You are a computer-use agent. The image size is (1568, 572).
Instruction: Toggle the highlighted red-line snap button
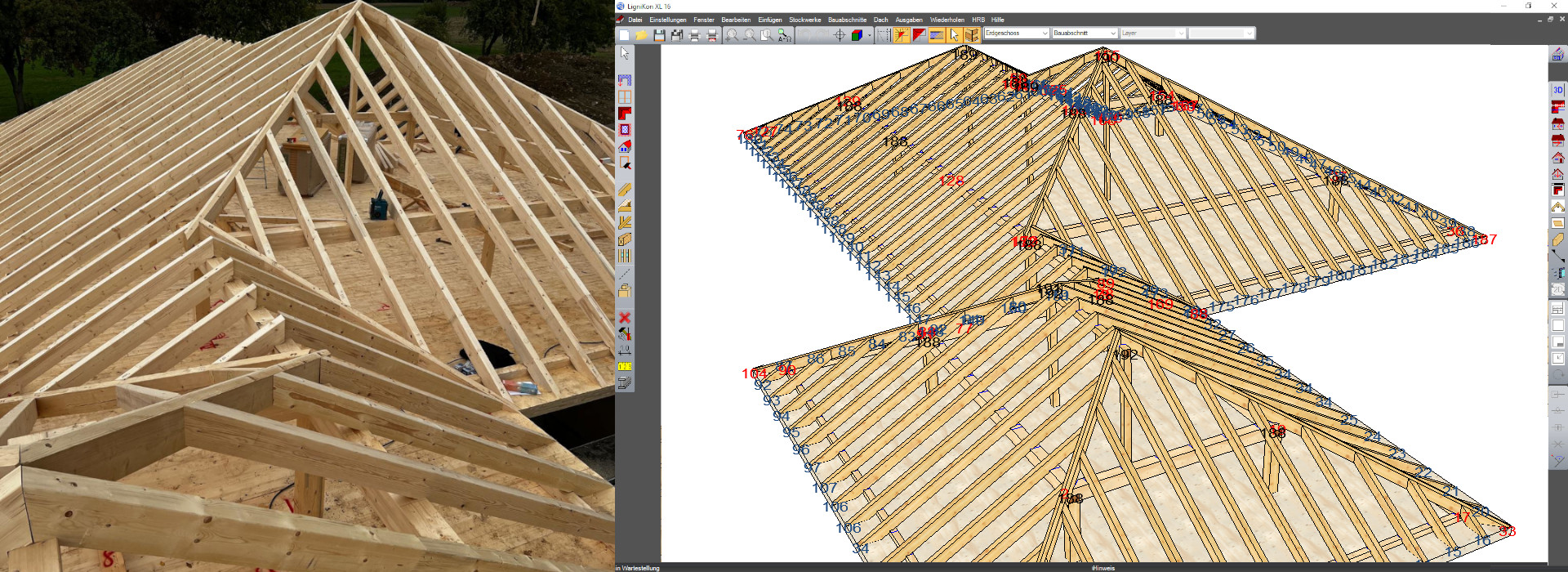(901, 35)
